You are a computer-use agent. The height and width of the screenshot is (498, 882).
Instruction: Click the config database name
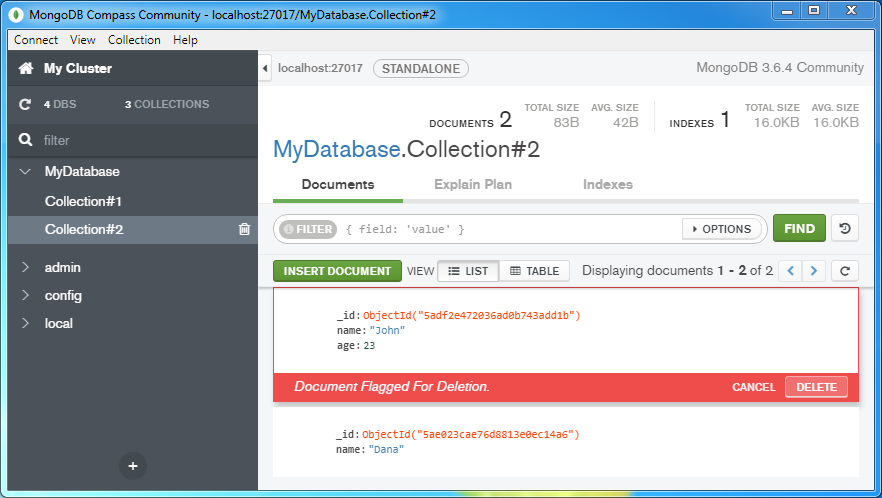point(63,295)
